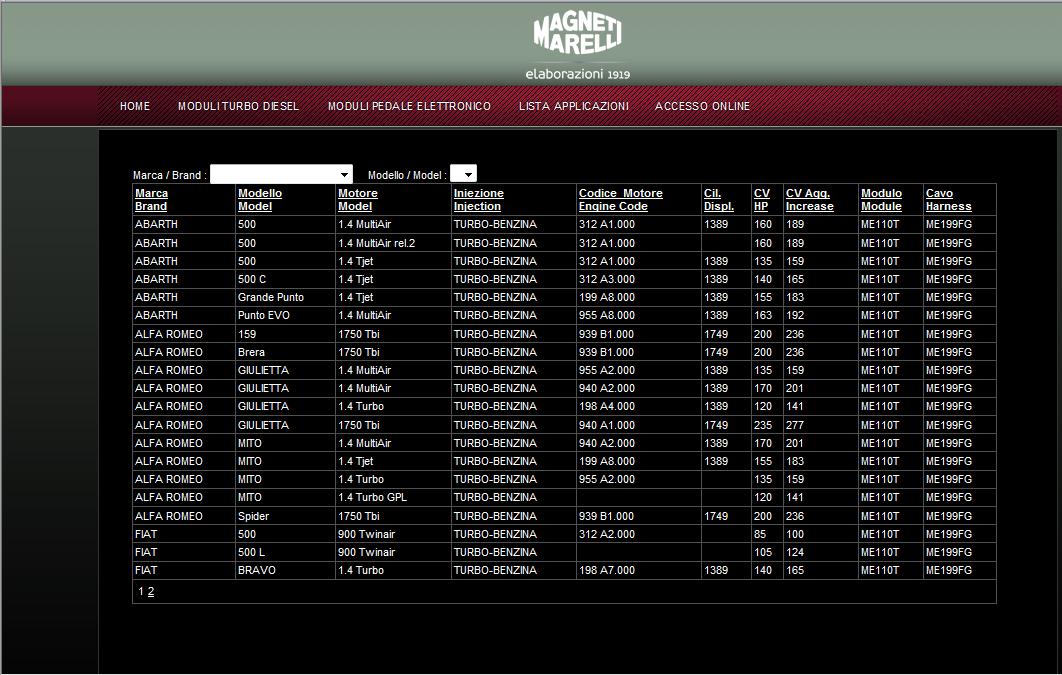Sort by Modello Model column header

(x=259, y=200)
